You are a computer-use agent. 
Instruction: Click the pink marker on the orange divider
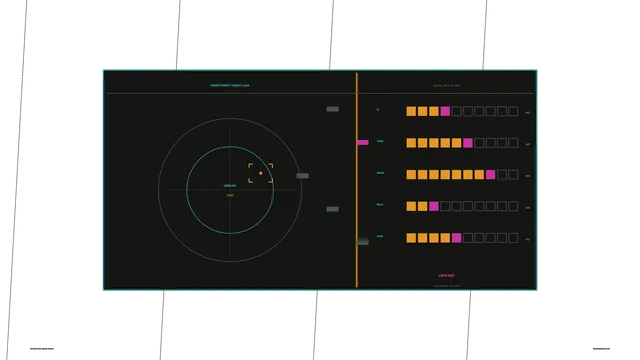click(x=362, y=142)
